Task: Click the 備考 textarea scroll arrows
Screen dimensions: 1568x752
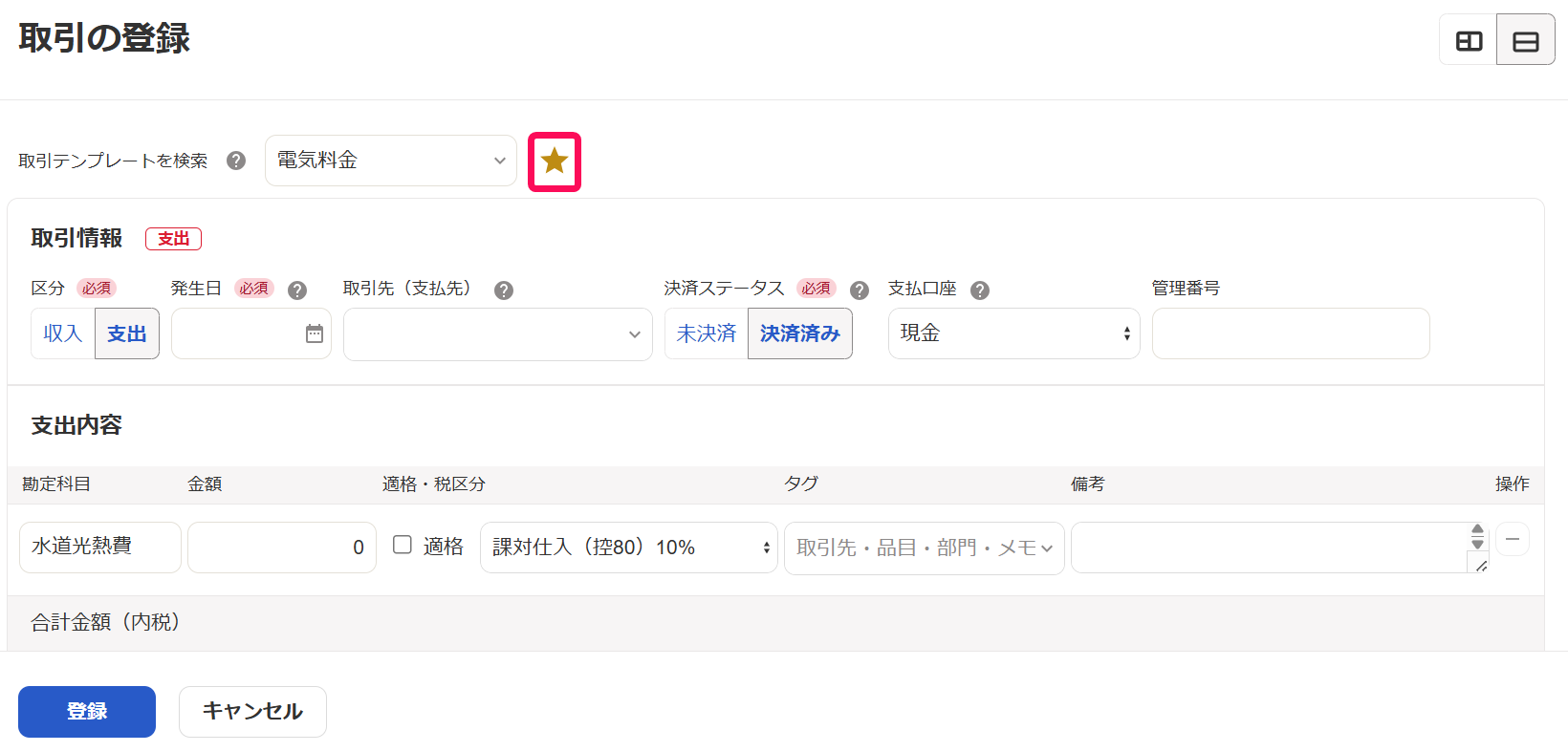Action: coord(1478,536)
